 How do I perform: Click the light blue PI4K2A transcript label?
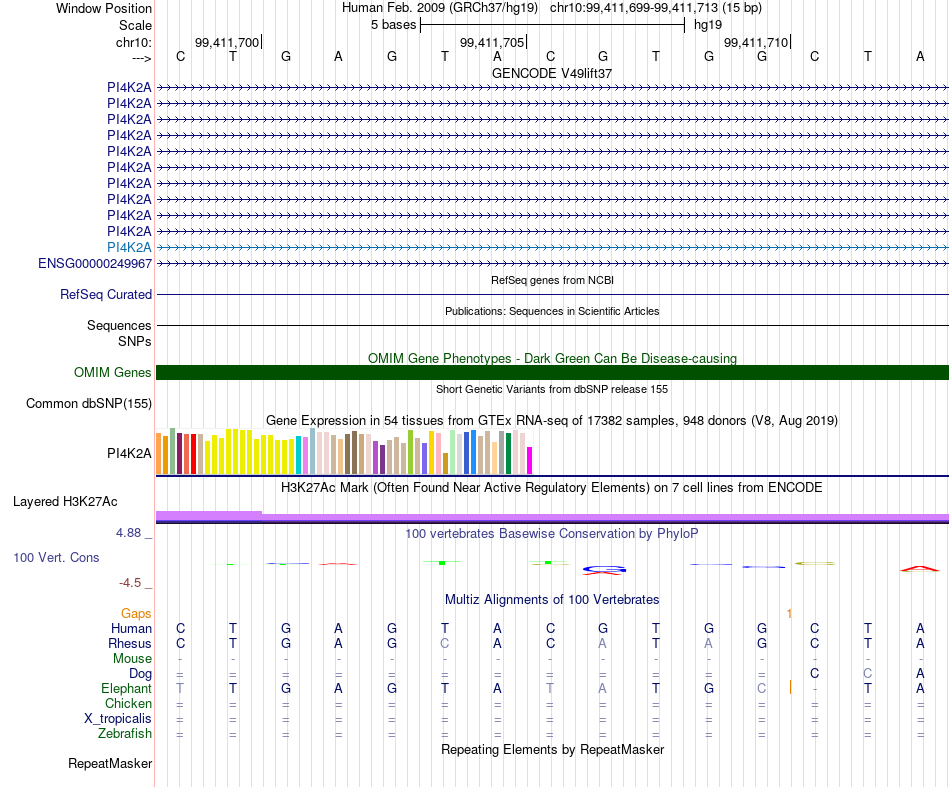[129, 247]
